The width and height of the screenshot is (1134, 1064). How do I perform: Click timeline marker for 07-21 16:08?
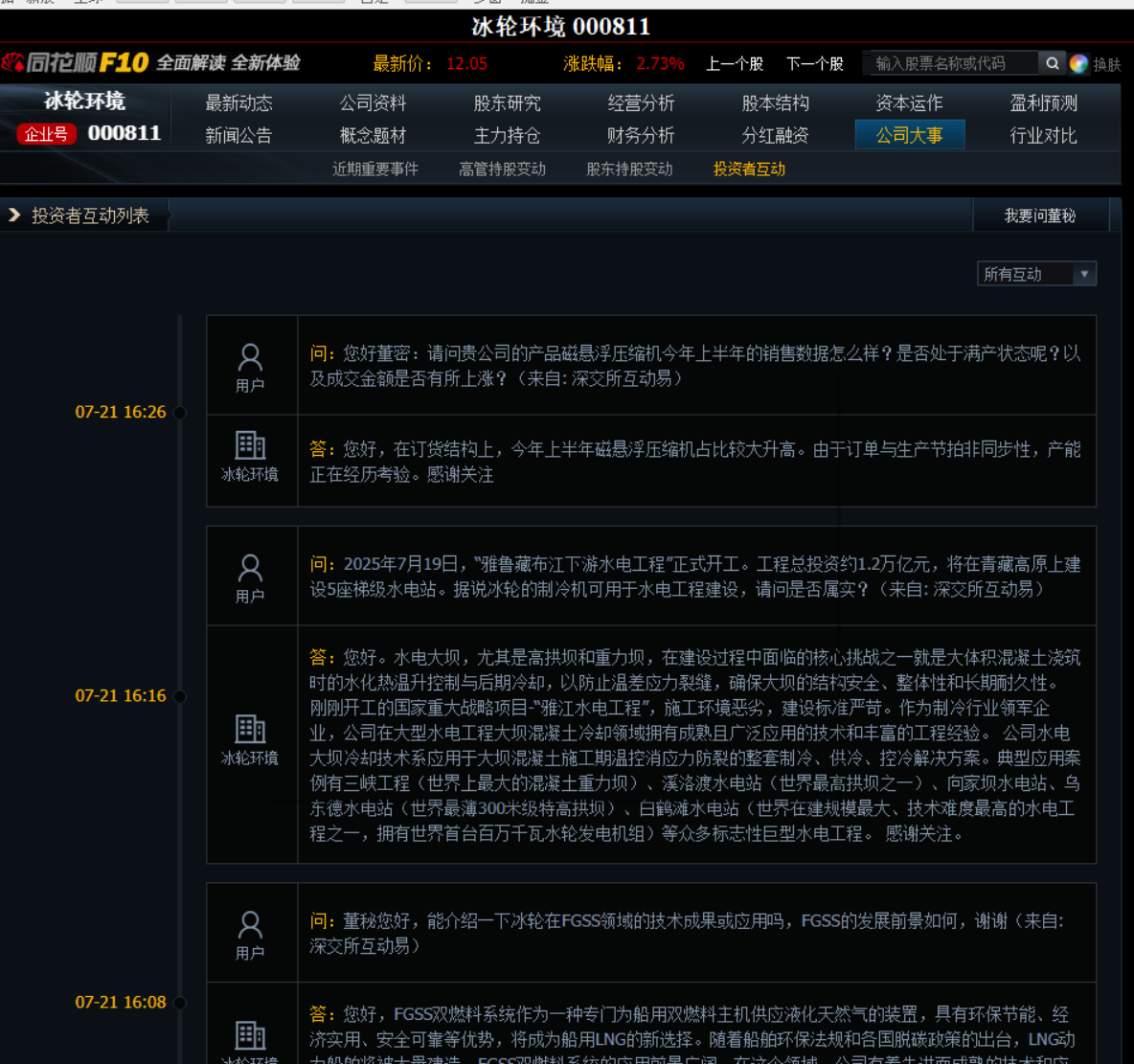(x=180, y=1003)
